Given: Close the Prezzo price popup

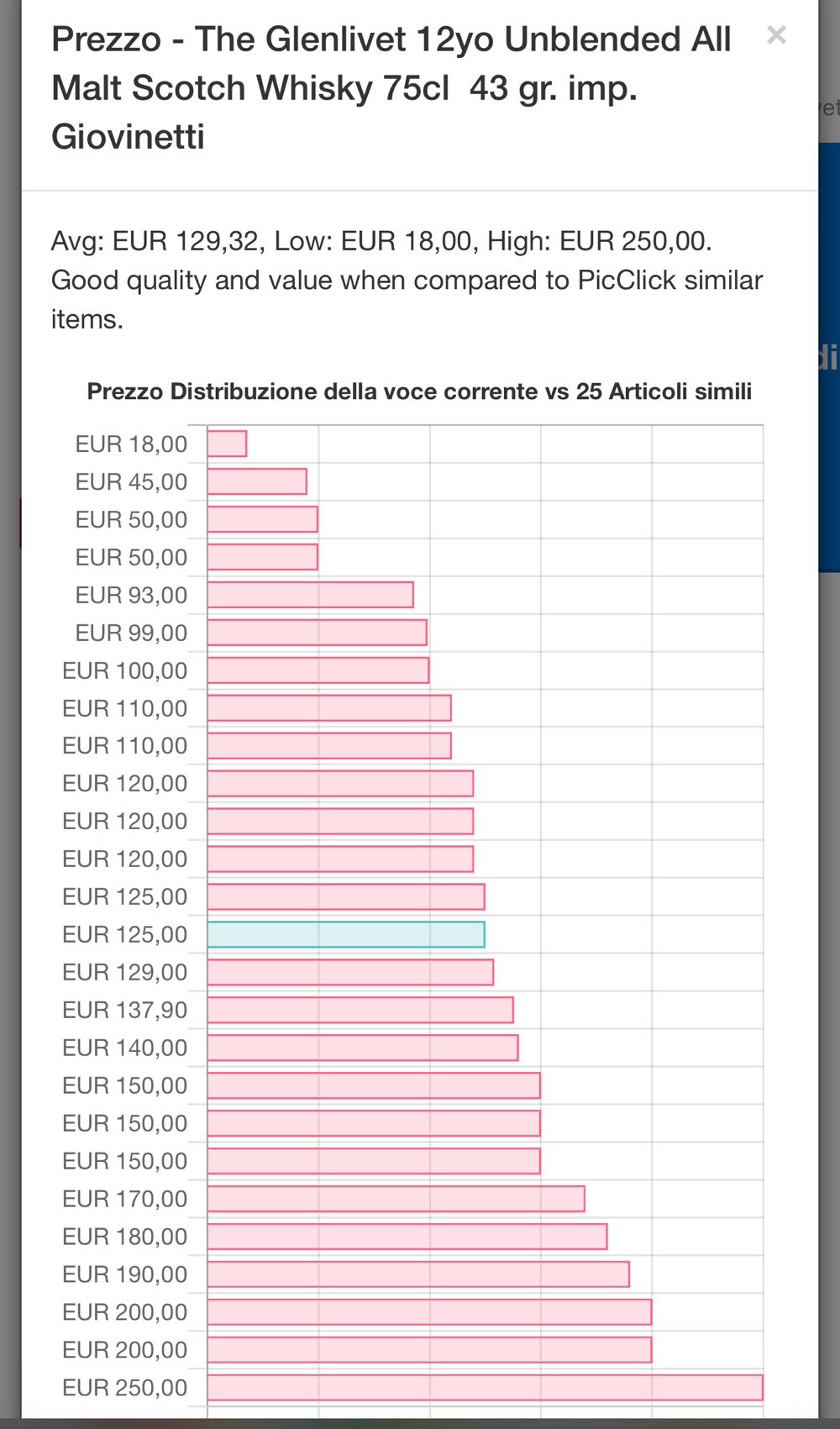Looking at the screenshot, I should [x=776, y=35].
